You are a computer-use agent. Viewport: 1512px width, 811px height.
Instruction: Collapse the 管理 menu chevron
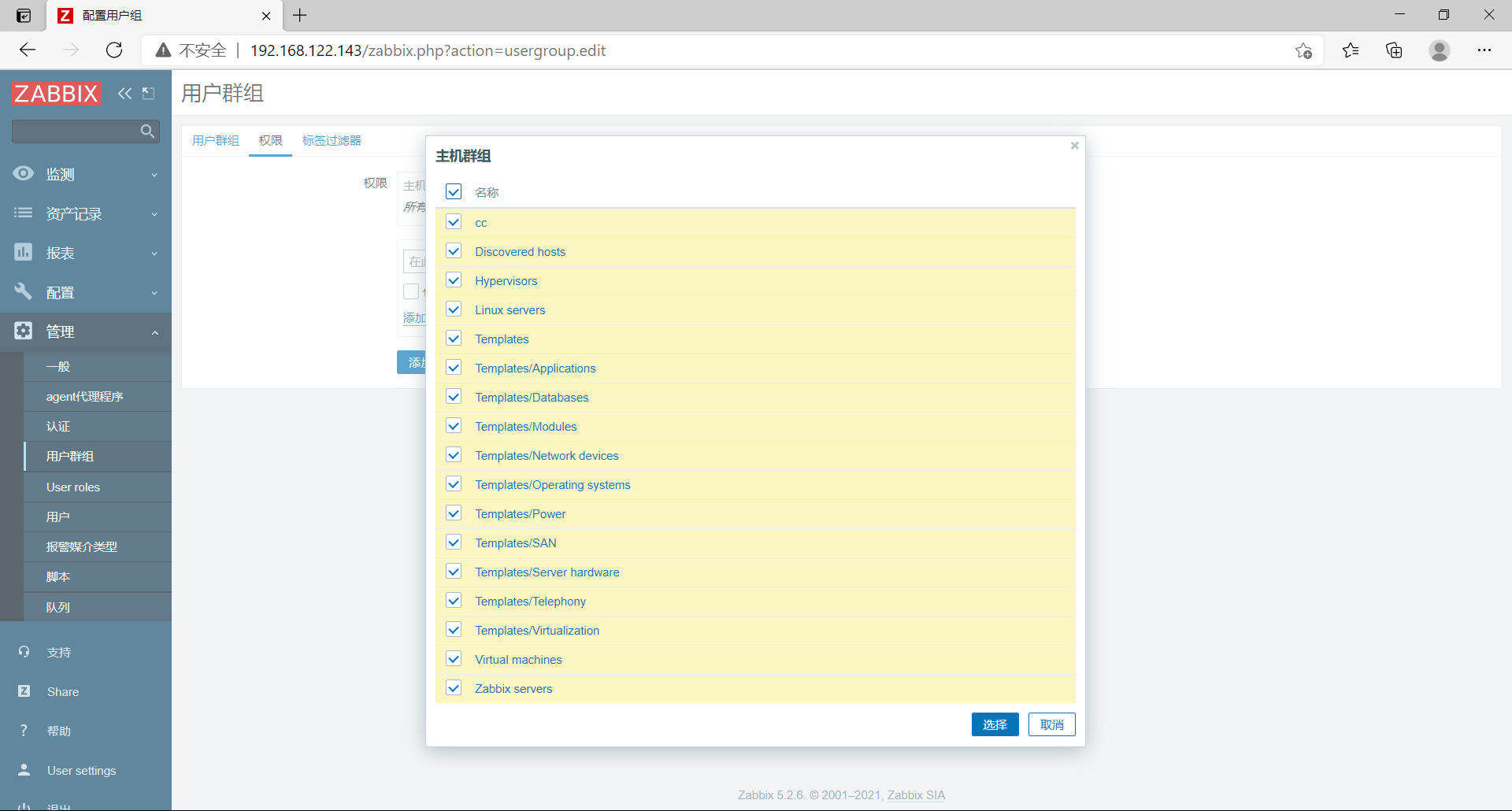click(x=154, y=332)
